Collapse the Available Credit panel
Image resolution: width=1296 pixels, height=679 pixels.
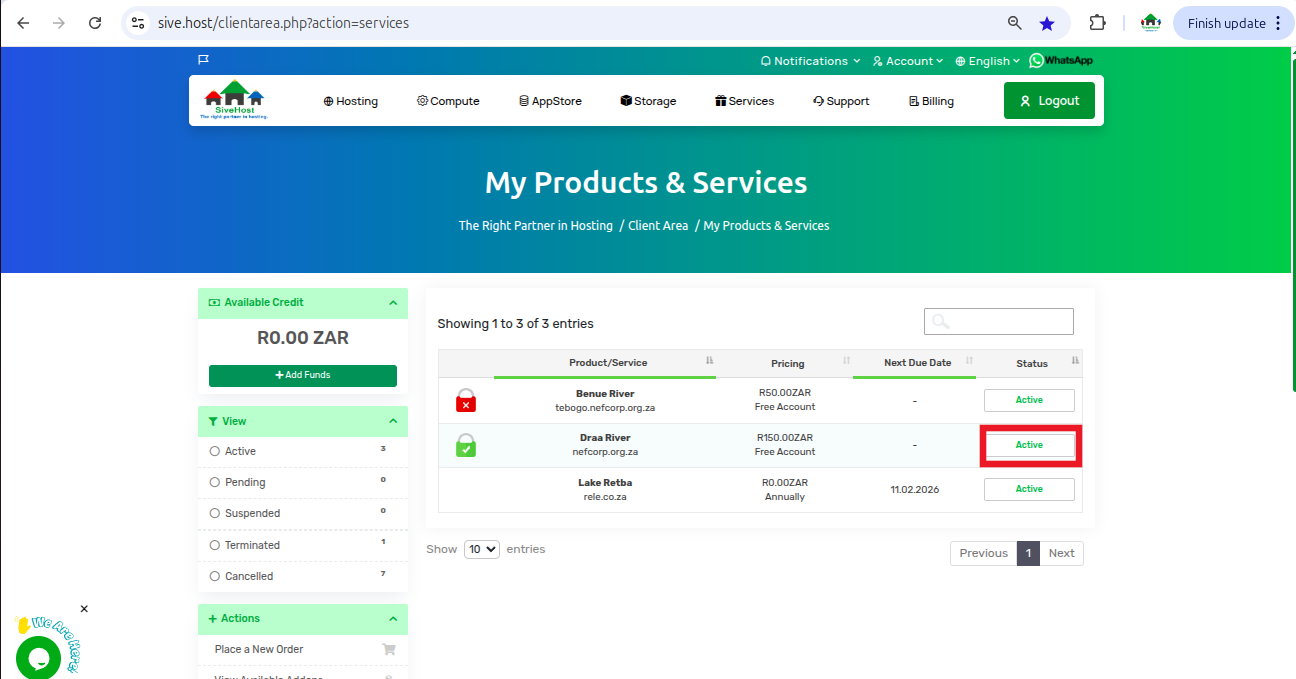393,303
